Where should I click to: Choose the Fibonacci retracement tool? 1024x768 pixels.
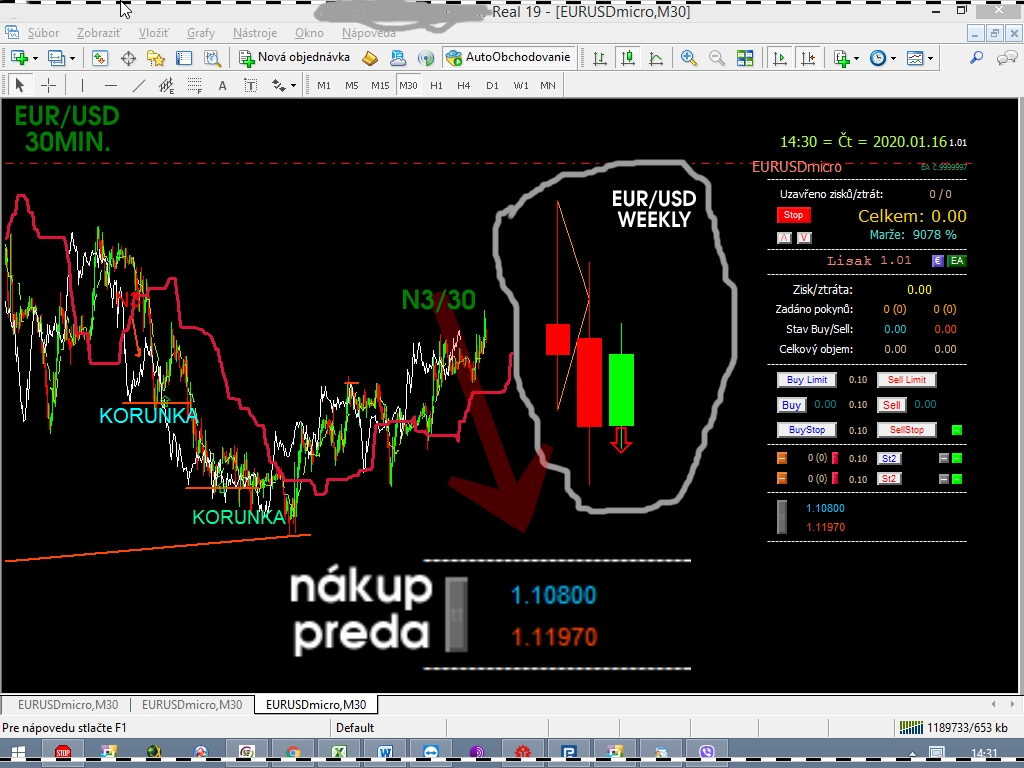point(195,86)
